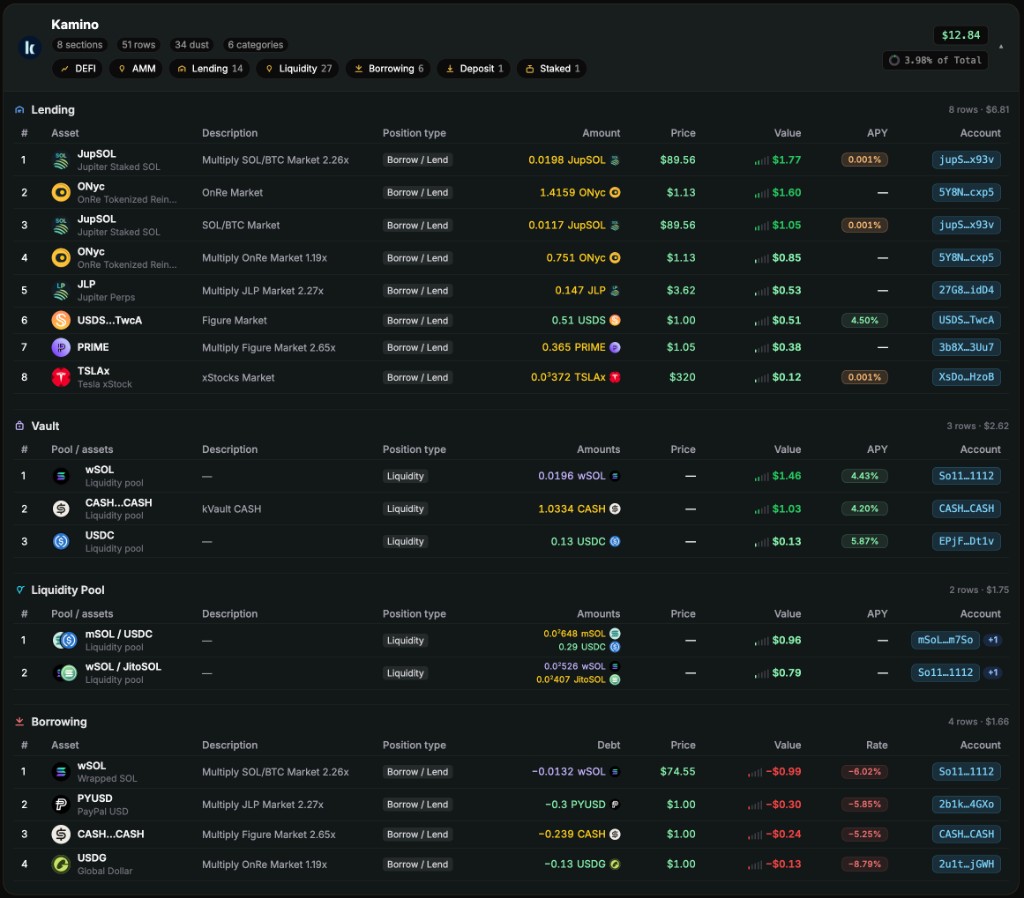Click JLP Jupiter Perps token icon
Image resolution: width=1024 pixels, height=898 pixels.
[x=61, y=291]
